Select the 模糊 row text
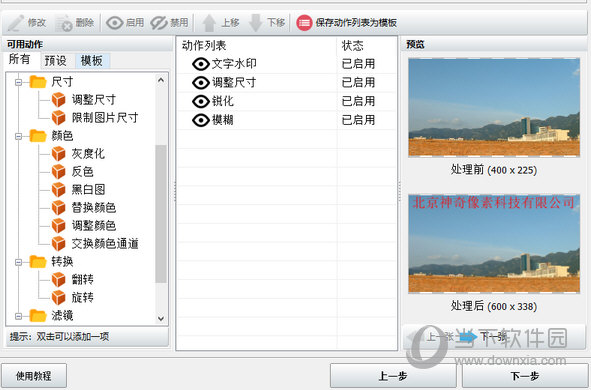 coord(223,120)
